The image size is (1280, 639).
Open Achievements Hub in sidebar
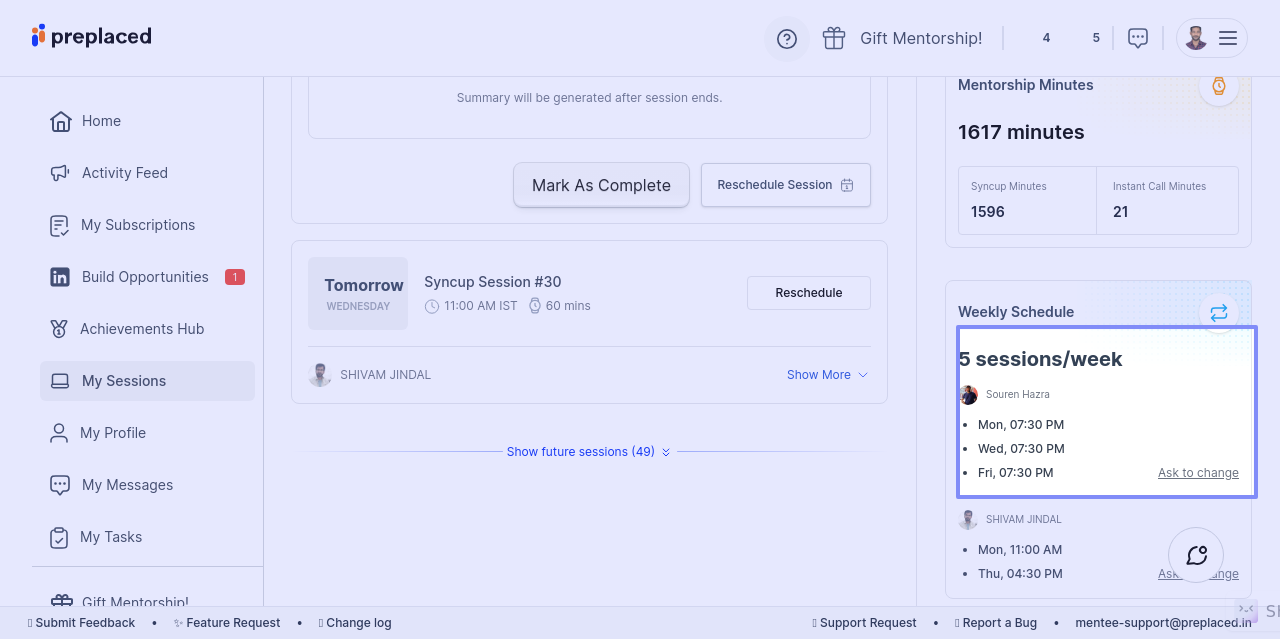(142, 329)
